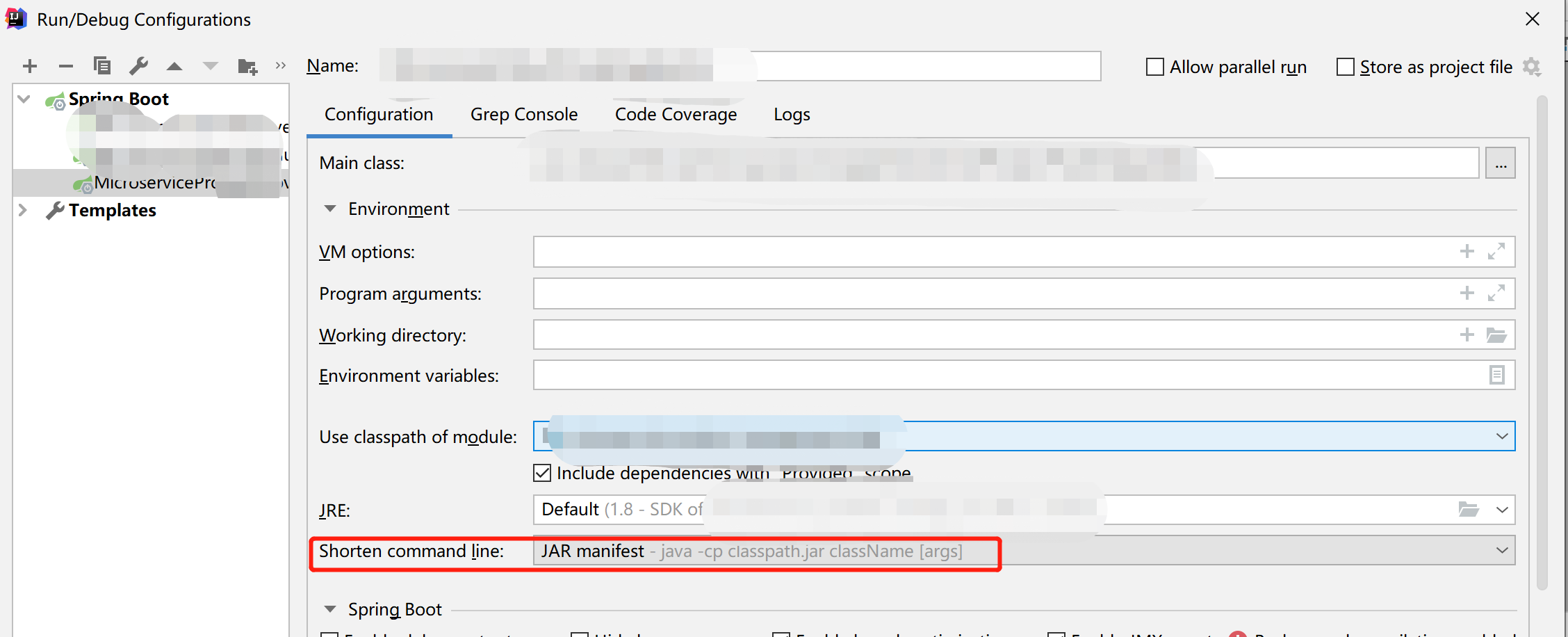Collapse the Spring Boot tree node
This screenshot has height=637, width=1568.
tap(24, 99)
